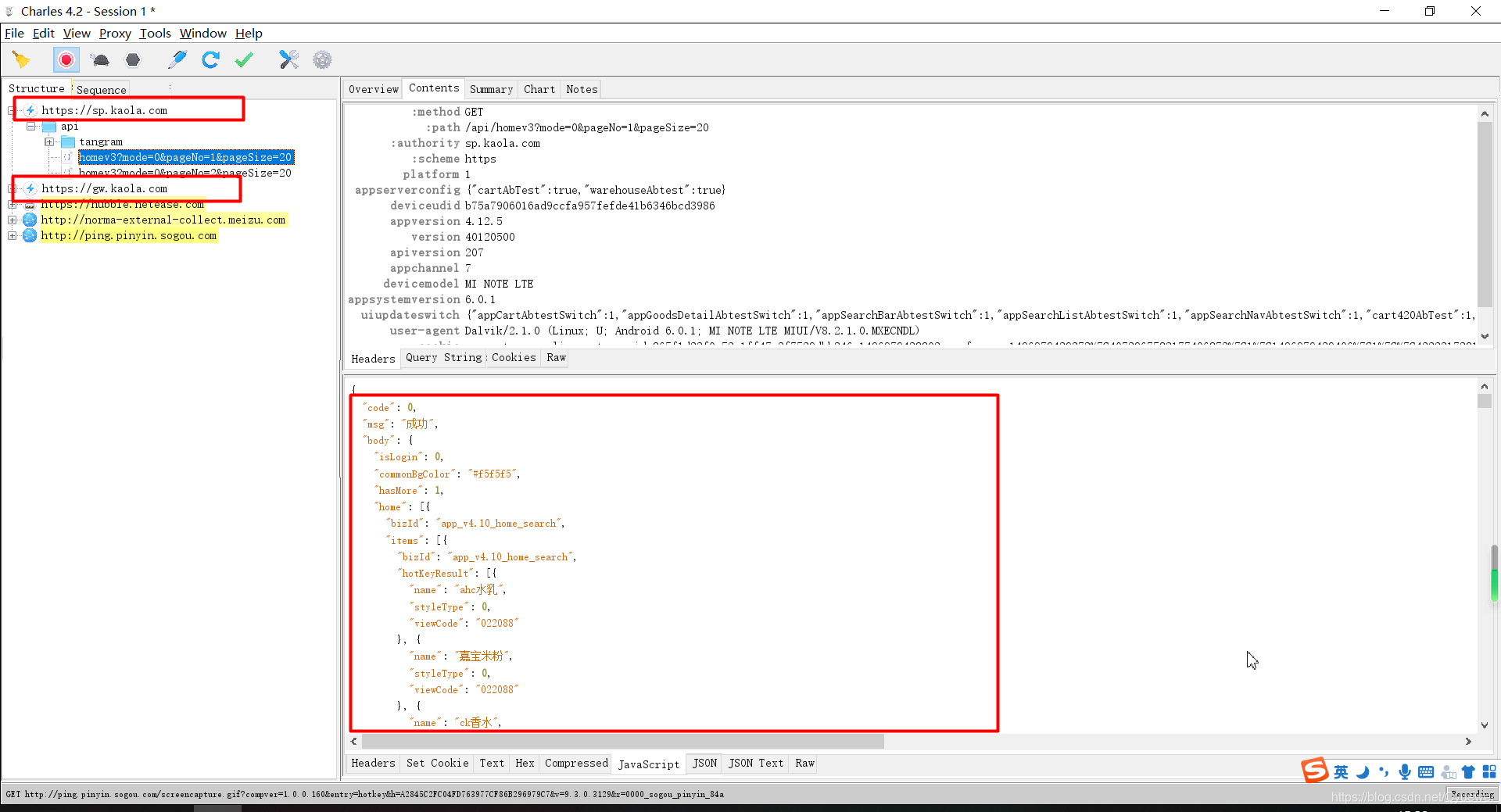This screenshot has height=812, width=1501.
Task: Clear the session with the broom icon
Action: tap(21, 60)
